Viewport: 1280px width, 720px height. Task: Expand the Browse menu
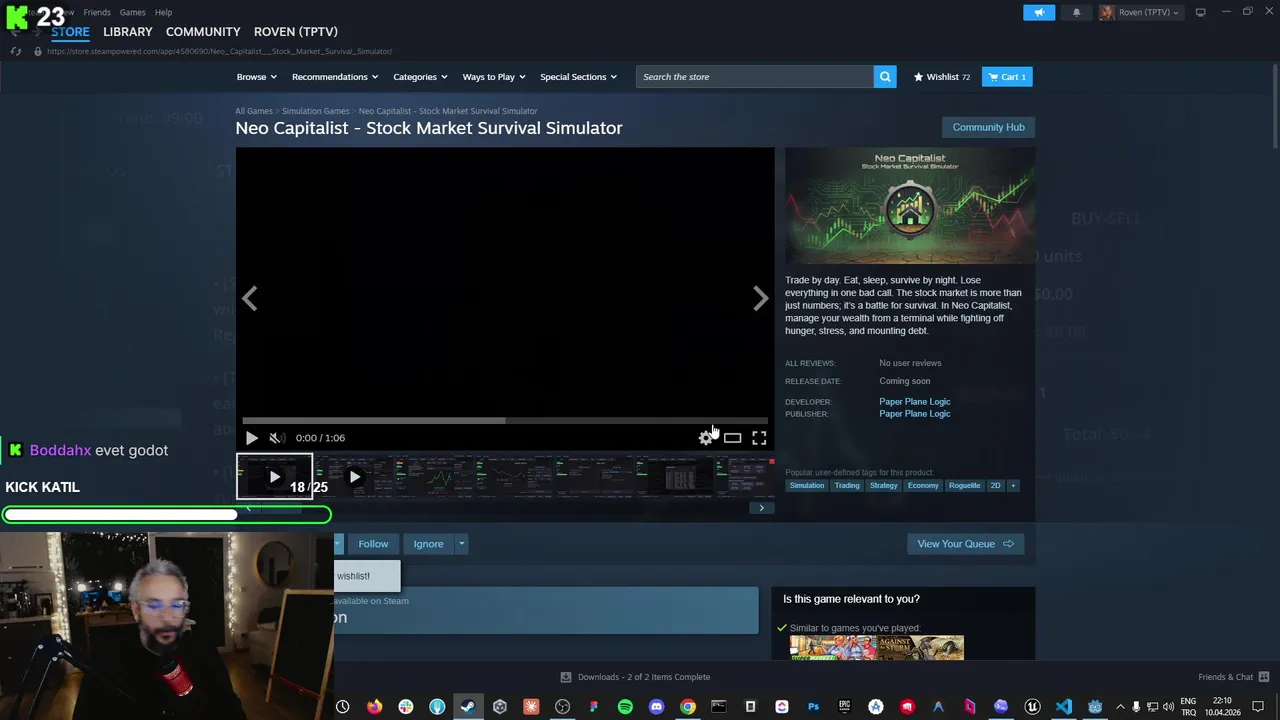[x=256, y=77]
